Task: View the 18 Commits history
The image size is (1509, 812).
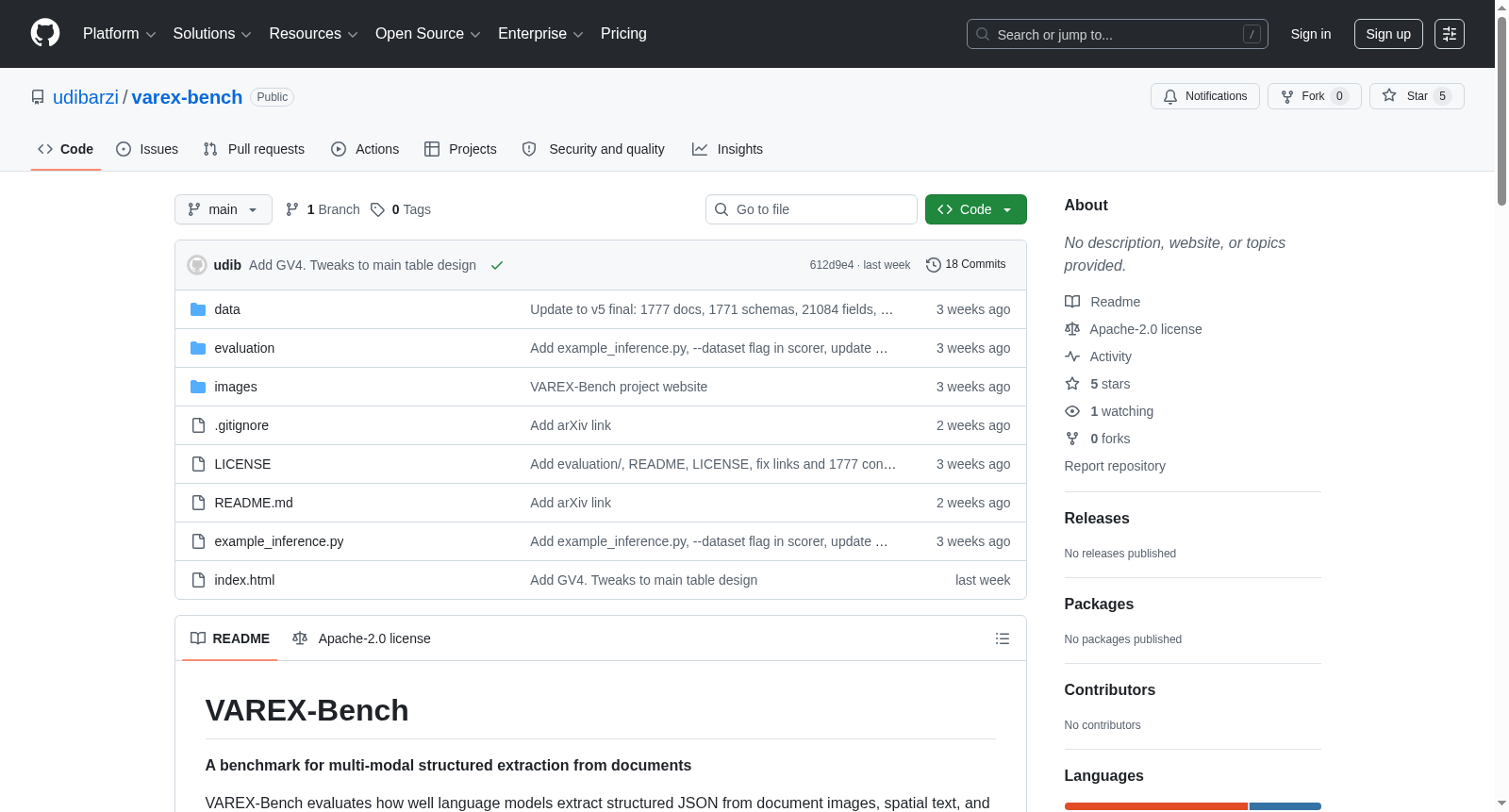Action: 967,265
